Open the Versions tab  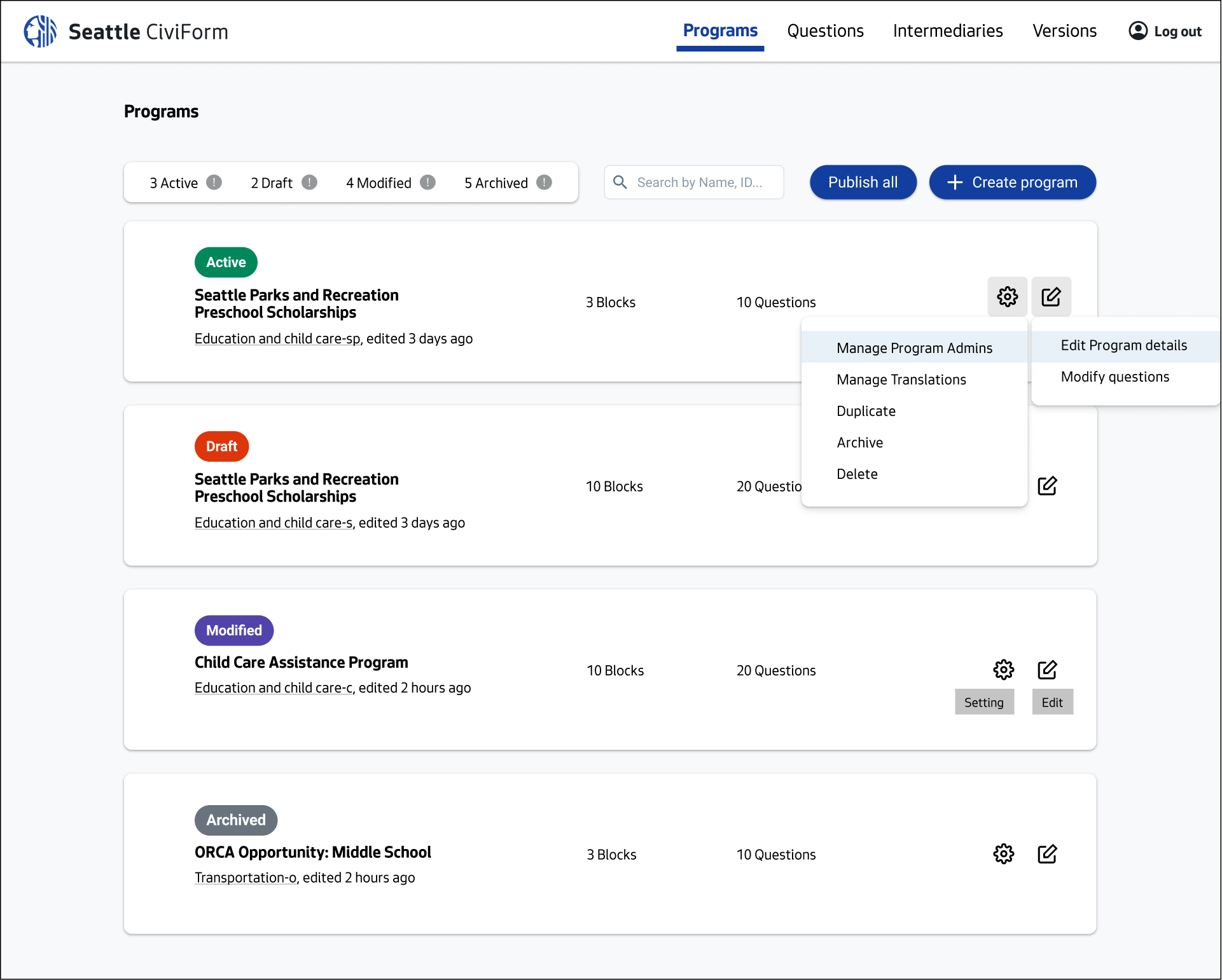[x=1065, y=31]
